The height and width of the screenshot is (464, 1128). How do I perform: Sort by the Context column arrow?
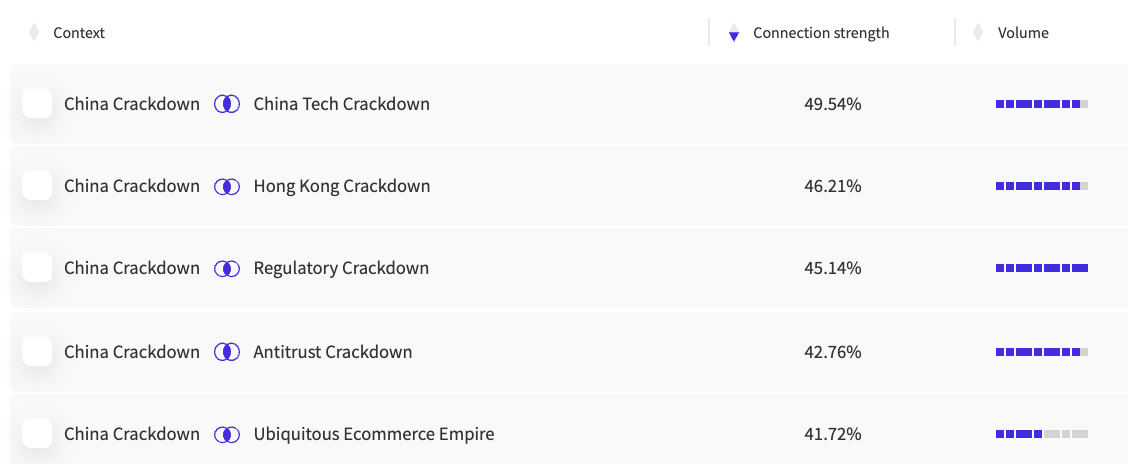coord(33,32)
